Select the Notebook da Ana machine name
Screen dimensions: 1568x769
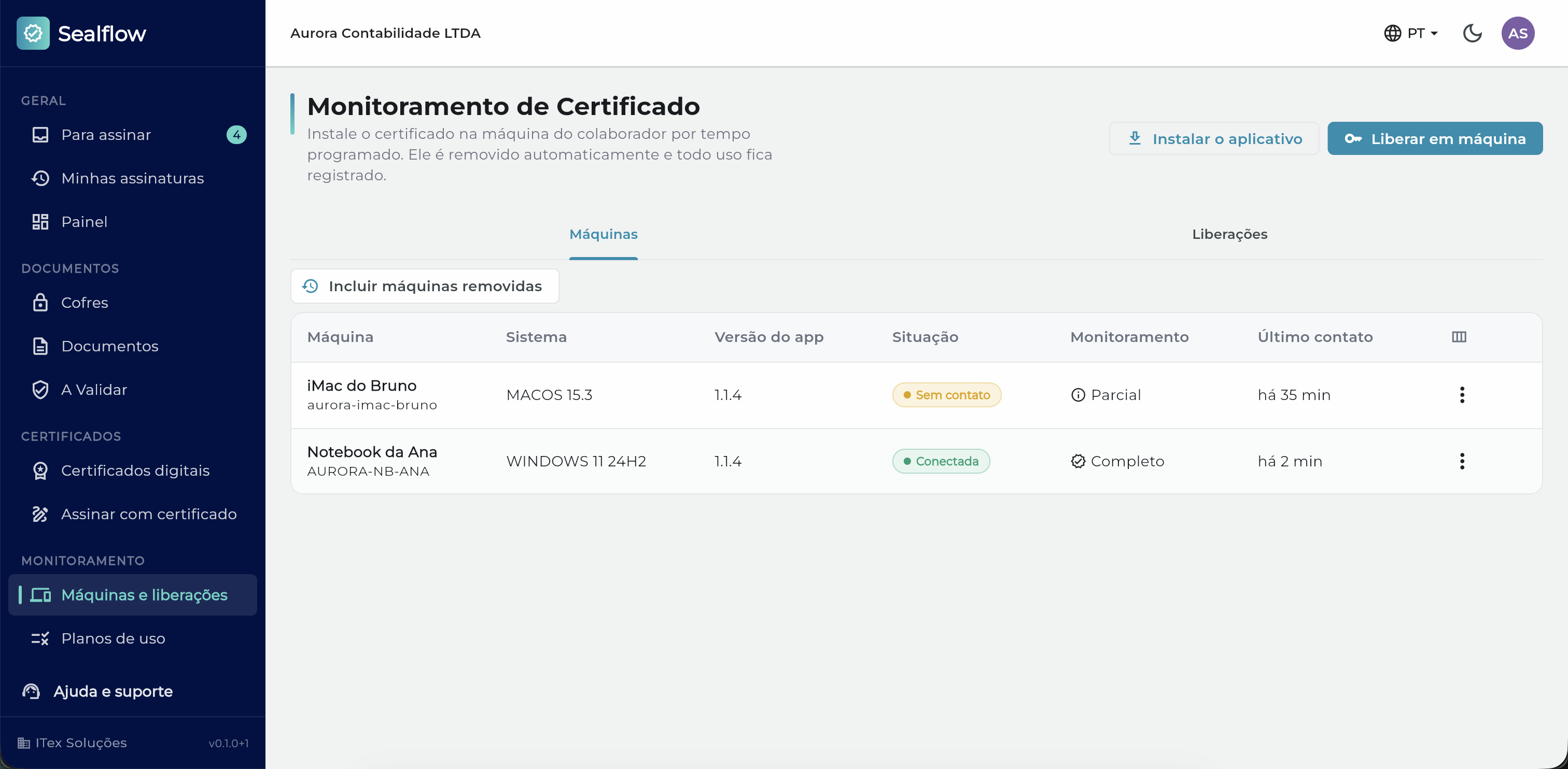click(x=372, y=452)
